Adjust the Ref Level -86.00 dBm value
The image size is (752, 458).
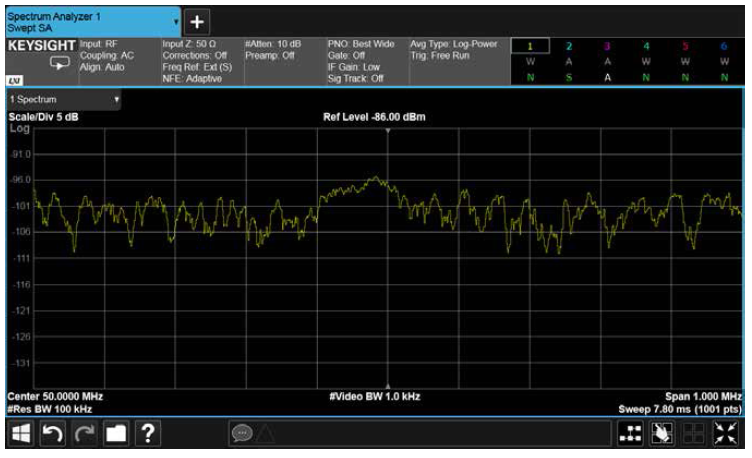click(374, 117)
